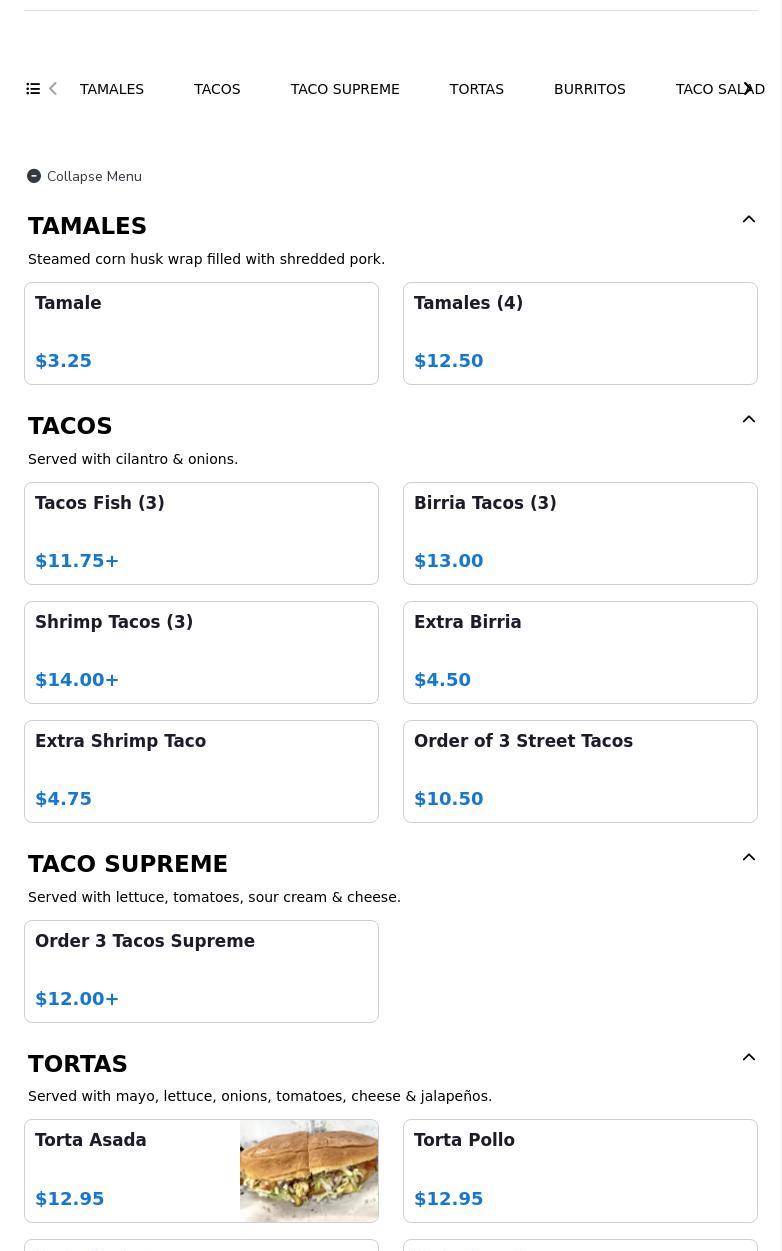Choose the Tamales (4) menu item
The width and height of the screenshot is (782, 1251).
580,334
